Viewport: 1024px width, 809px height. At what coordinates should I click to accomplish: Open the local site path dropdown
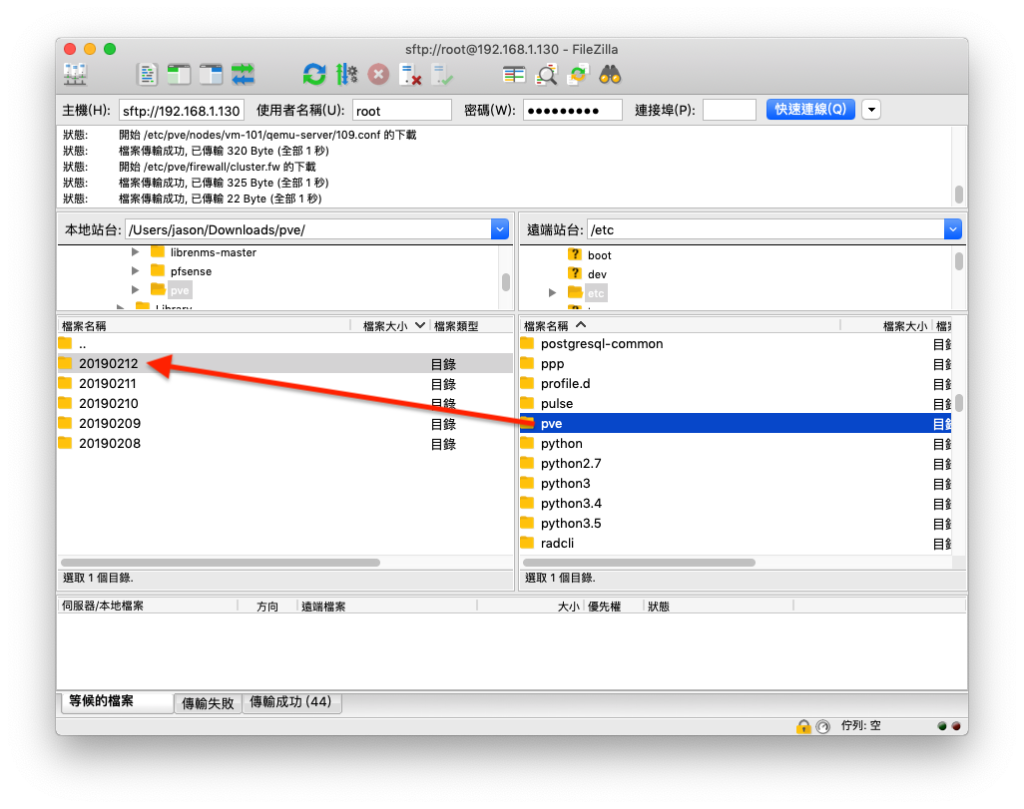pos(500,229)
